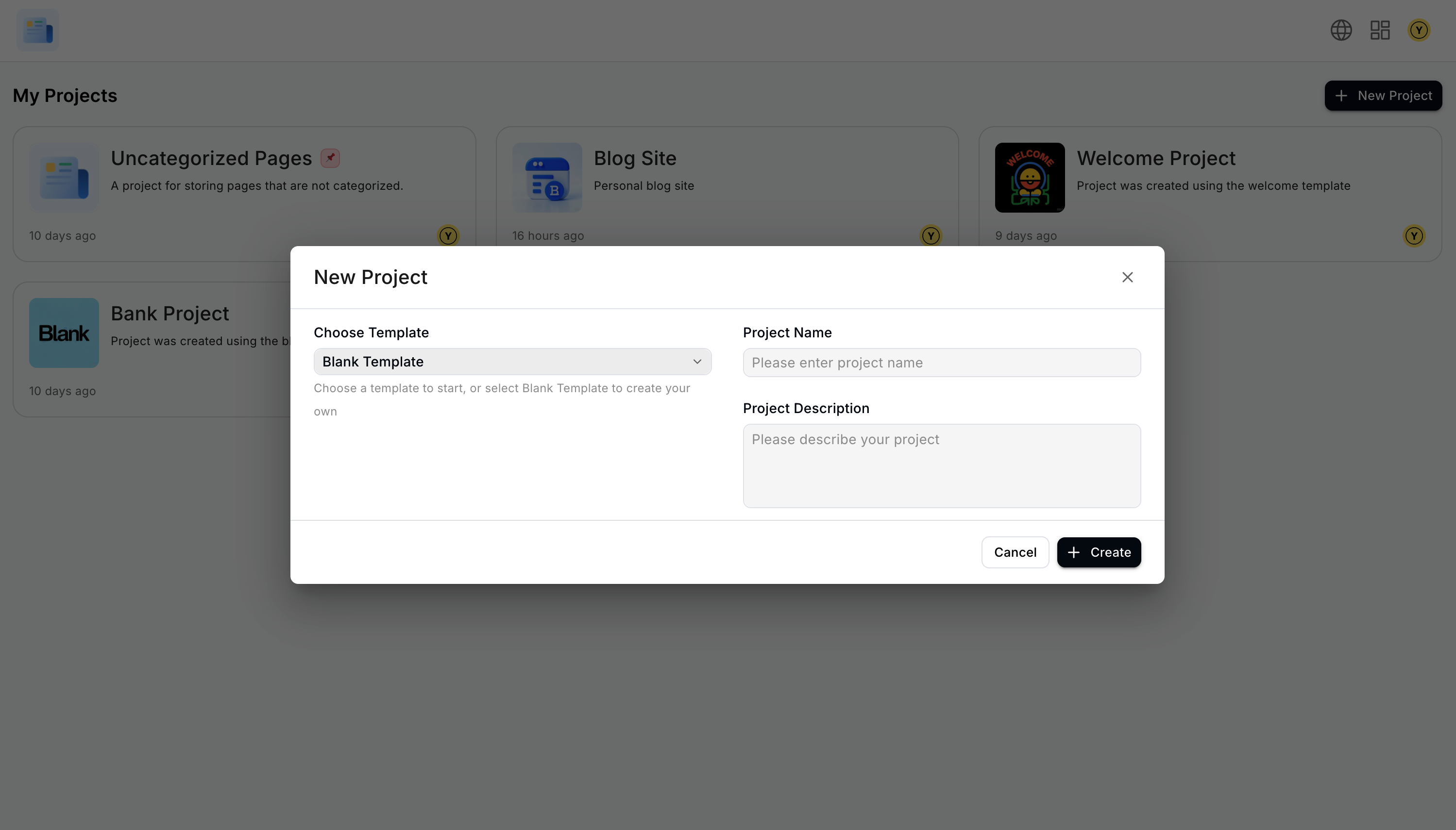The image size is (1456, 830).
Task: Close the New Project dialog with X
Action: 1127,277
